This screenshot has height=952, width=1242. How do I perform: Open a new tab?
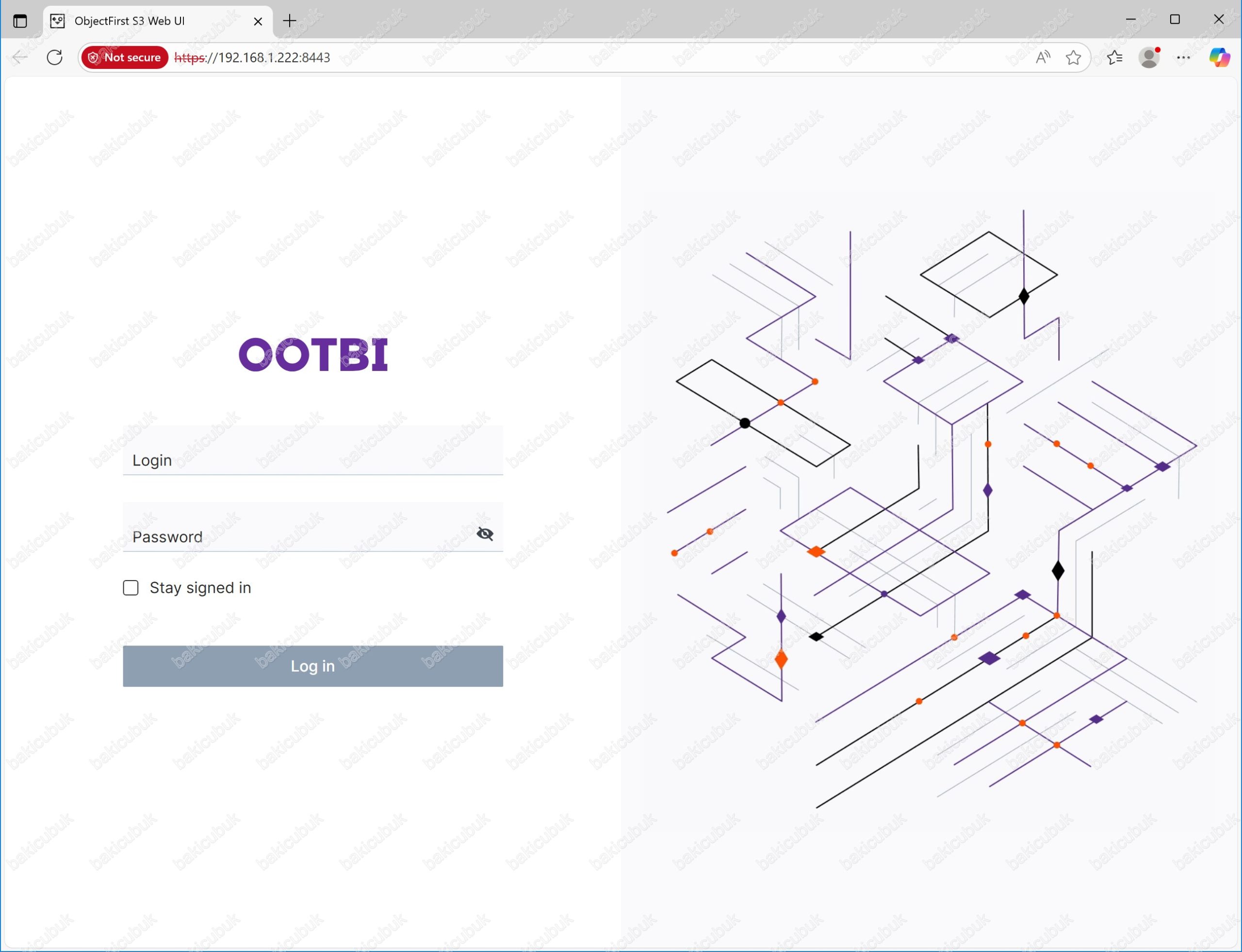(x=290, y=21)
